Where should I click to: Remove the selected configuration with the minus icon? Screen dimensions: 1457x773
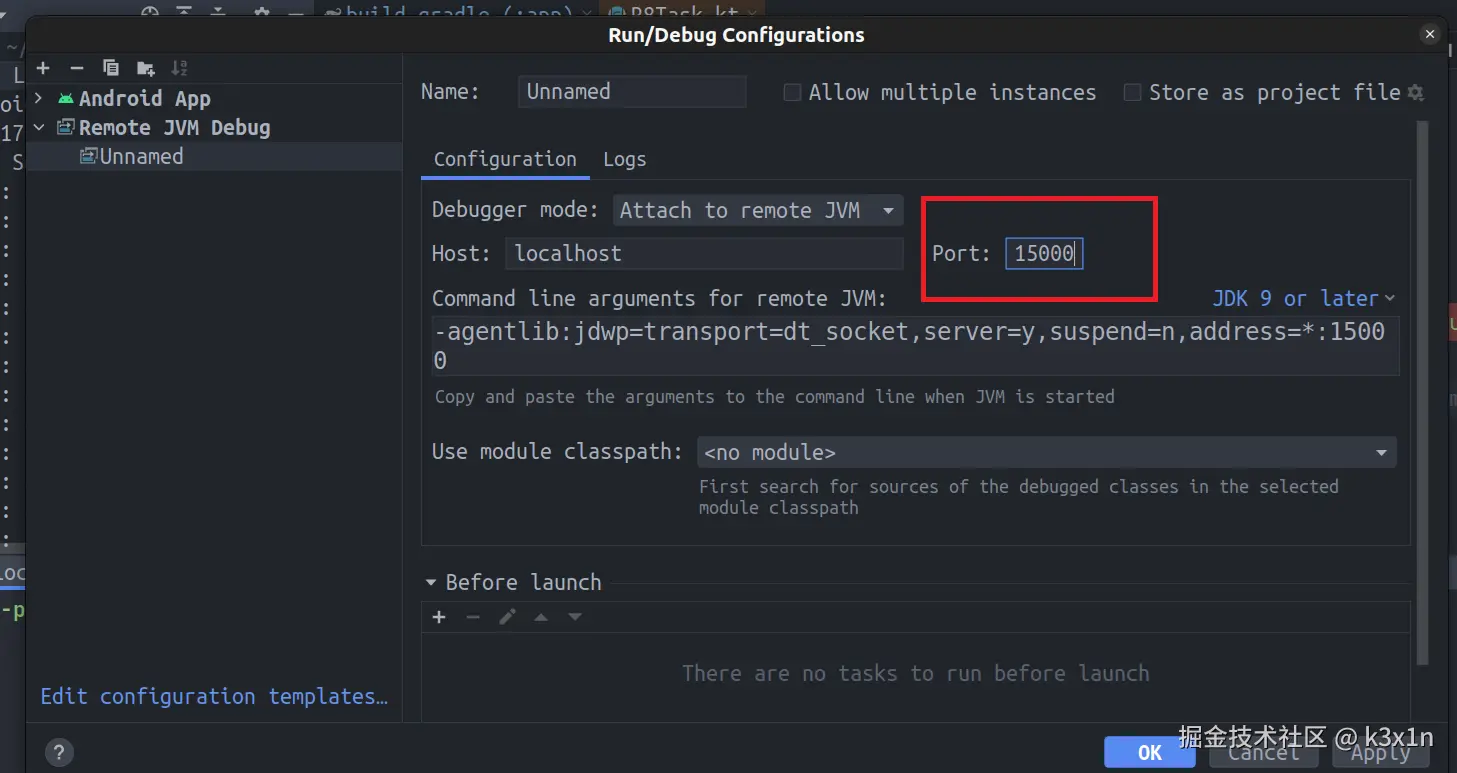coord(77,68)
